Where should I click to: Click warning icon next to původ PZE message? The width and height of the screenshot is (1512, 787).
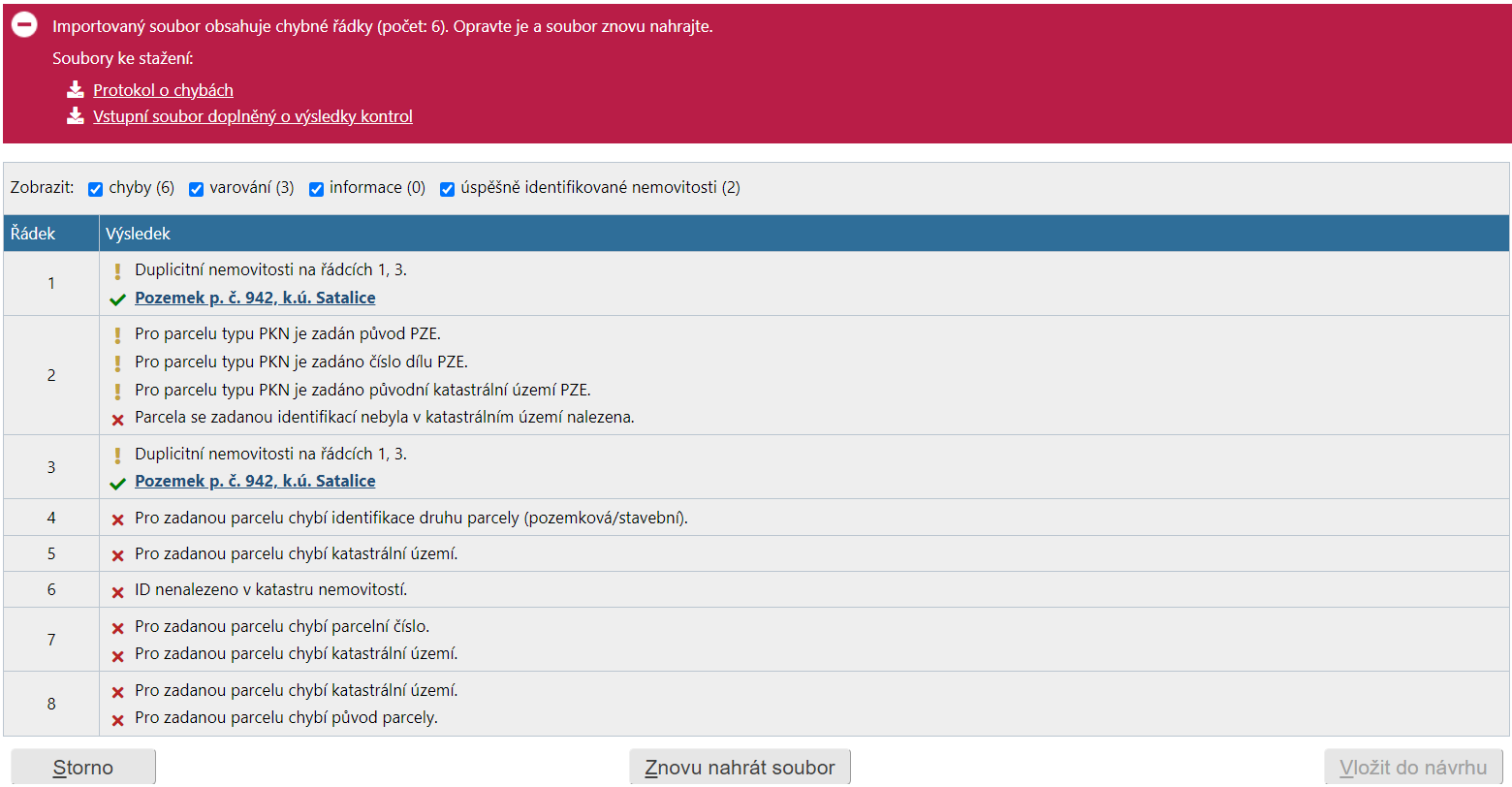[x=117, y=335]
